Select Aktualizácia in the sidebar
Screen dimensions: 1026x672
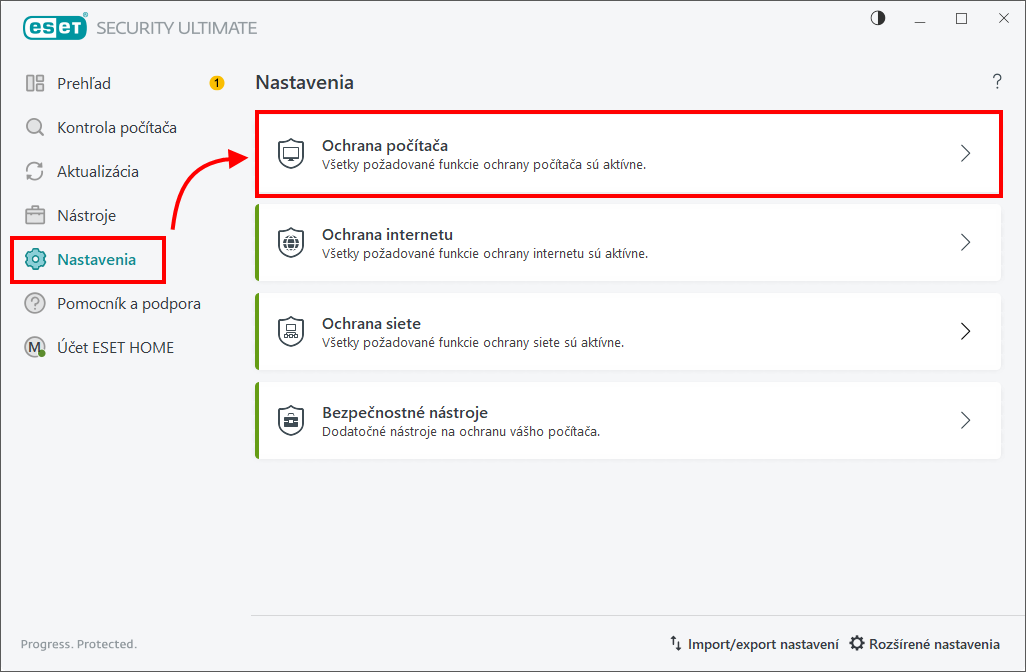pos(97,171)
